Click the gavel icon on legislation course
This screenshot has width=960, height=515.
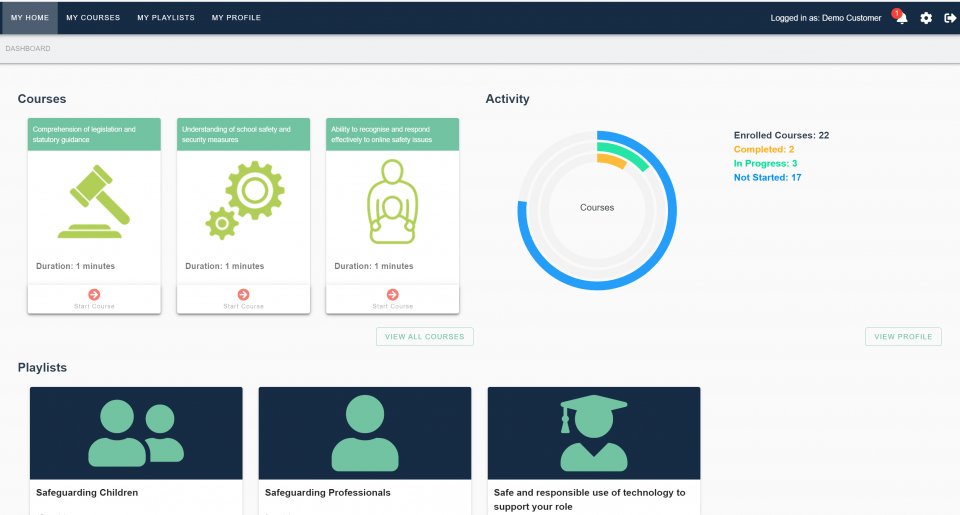pyautogui.click(x=94, y=201)
